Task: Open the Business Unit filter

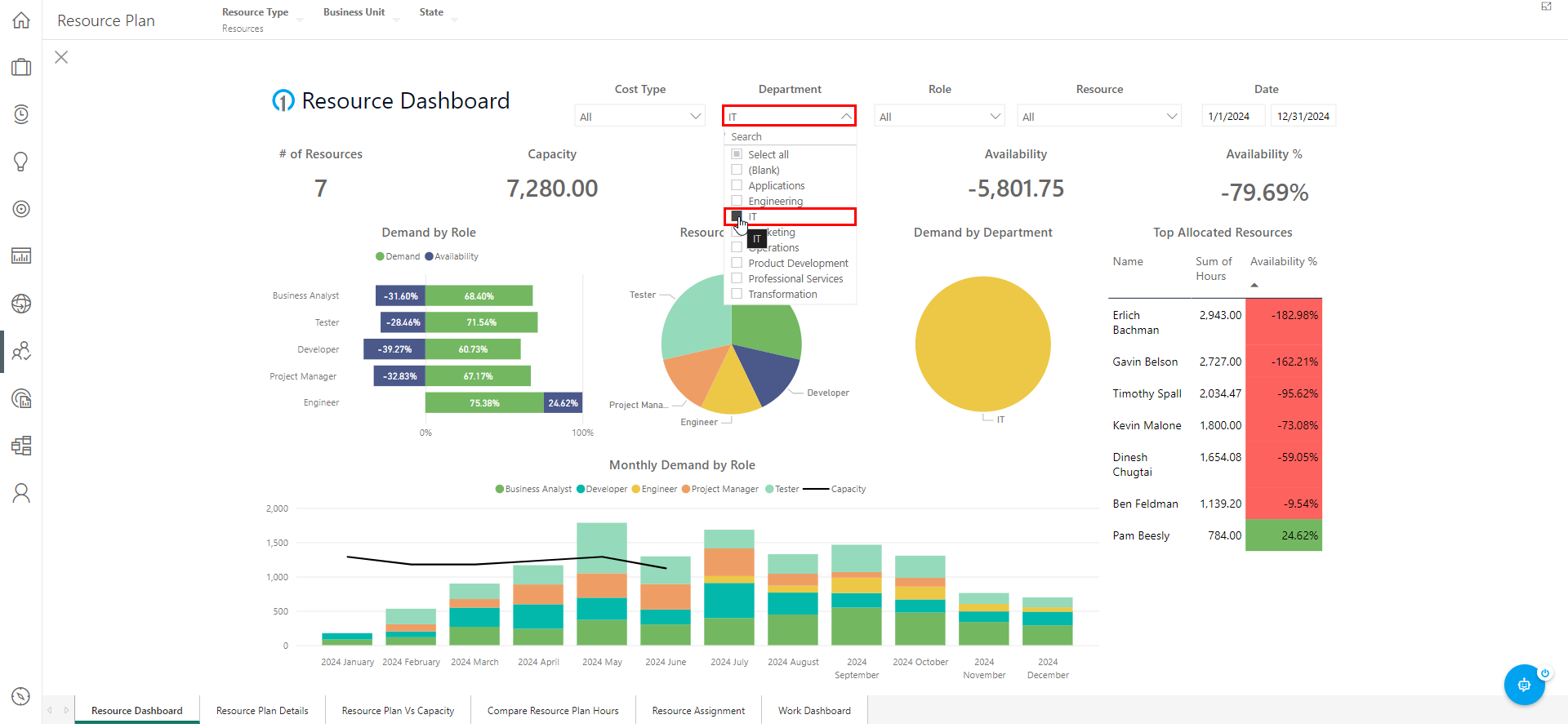Action: click(361, 13)
